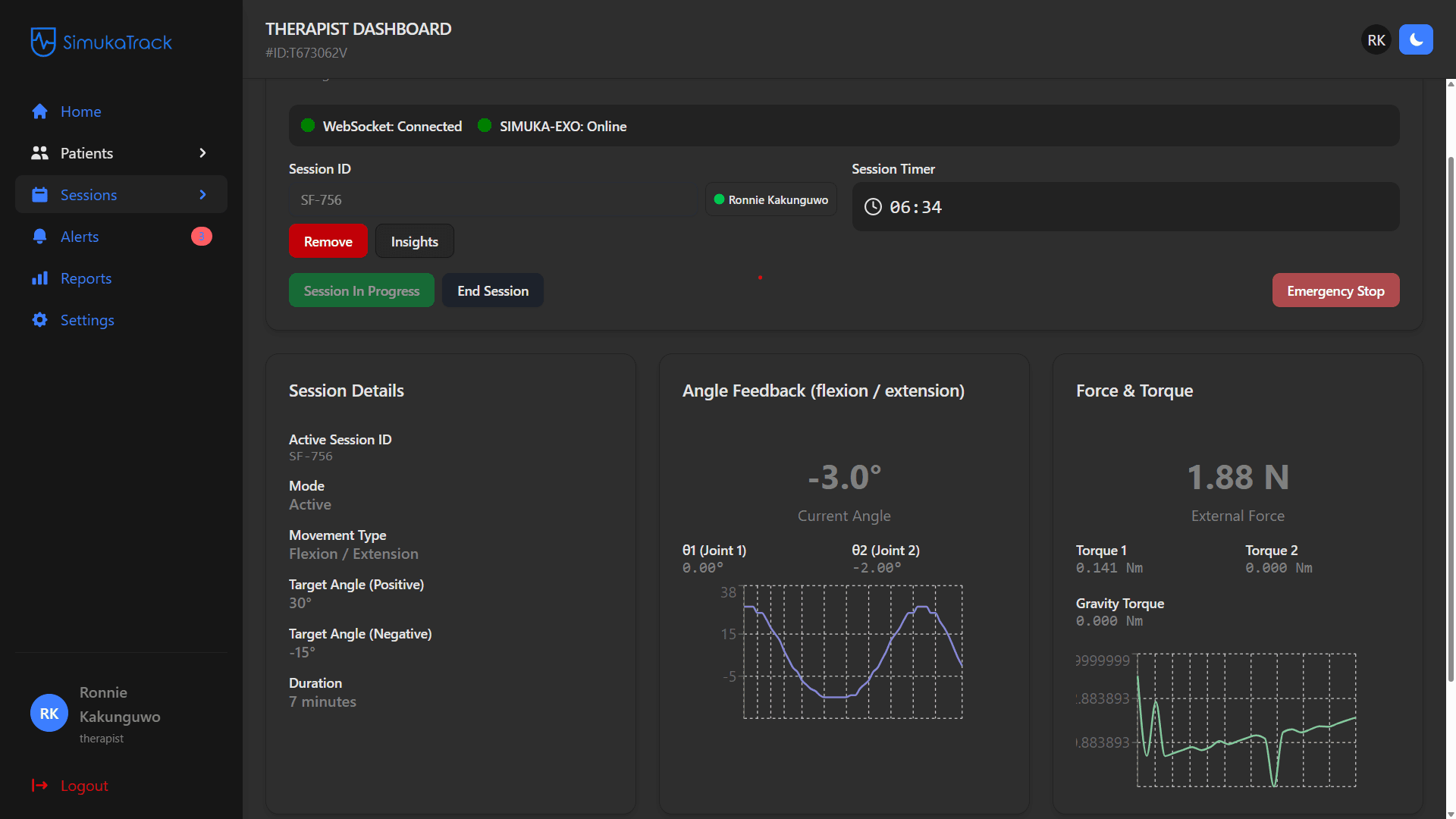Expand the Sessions submenu chevron

click(202, 195)
